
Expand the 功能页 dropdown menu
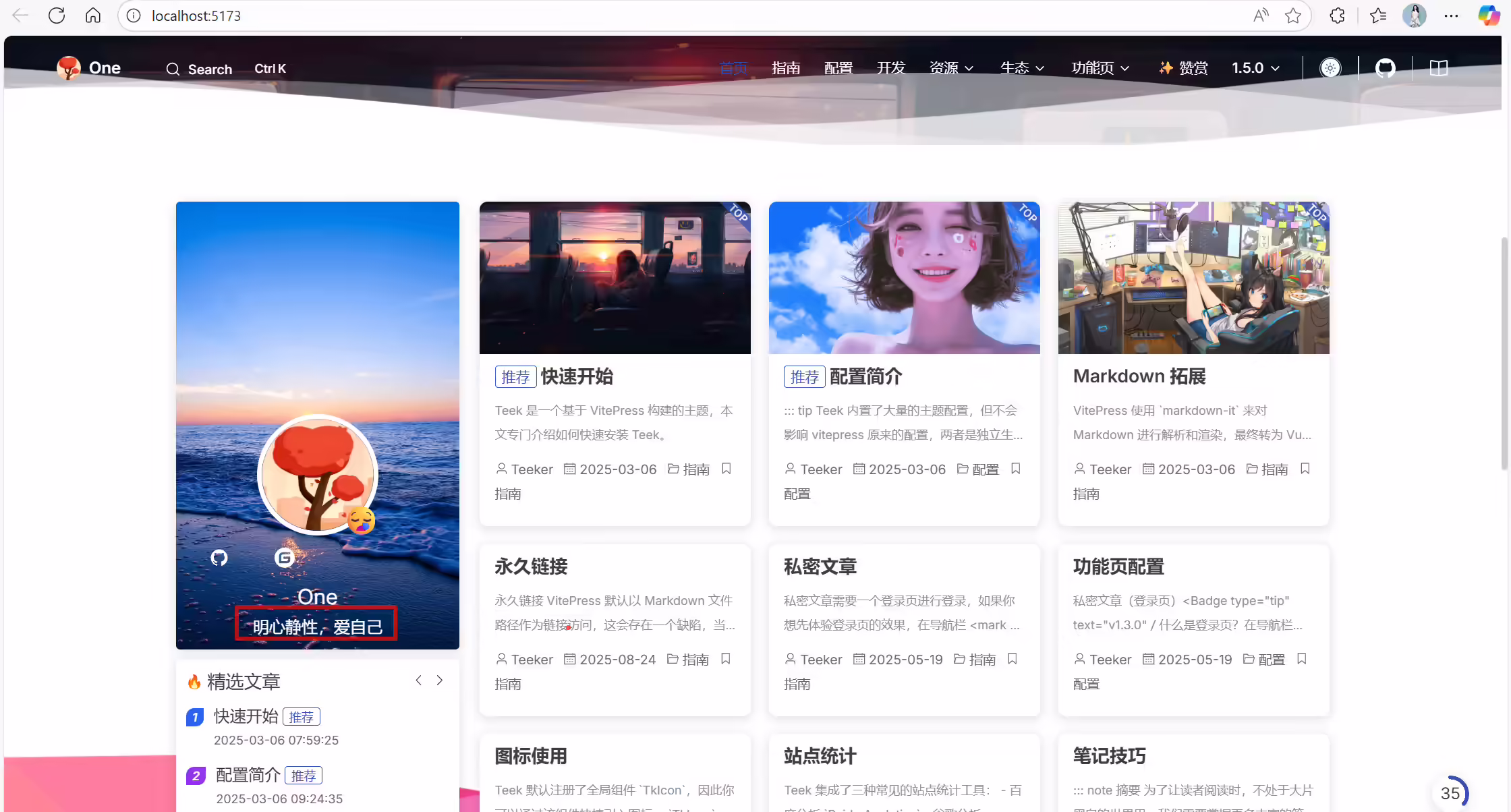(1100, 68)
